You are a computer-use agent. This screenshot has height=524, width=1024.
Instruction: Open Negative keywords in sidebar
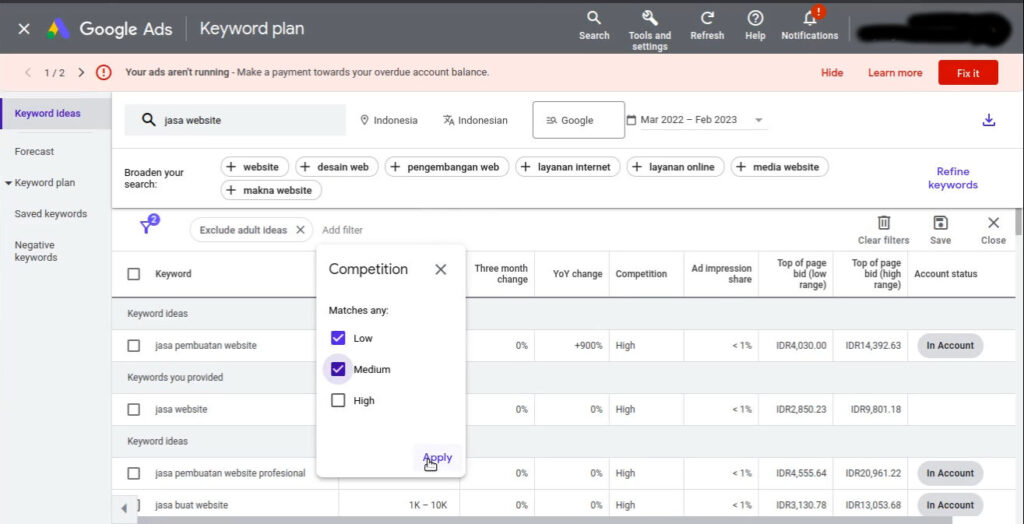click(36, 252)
